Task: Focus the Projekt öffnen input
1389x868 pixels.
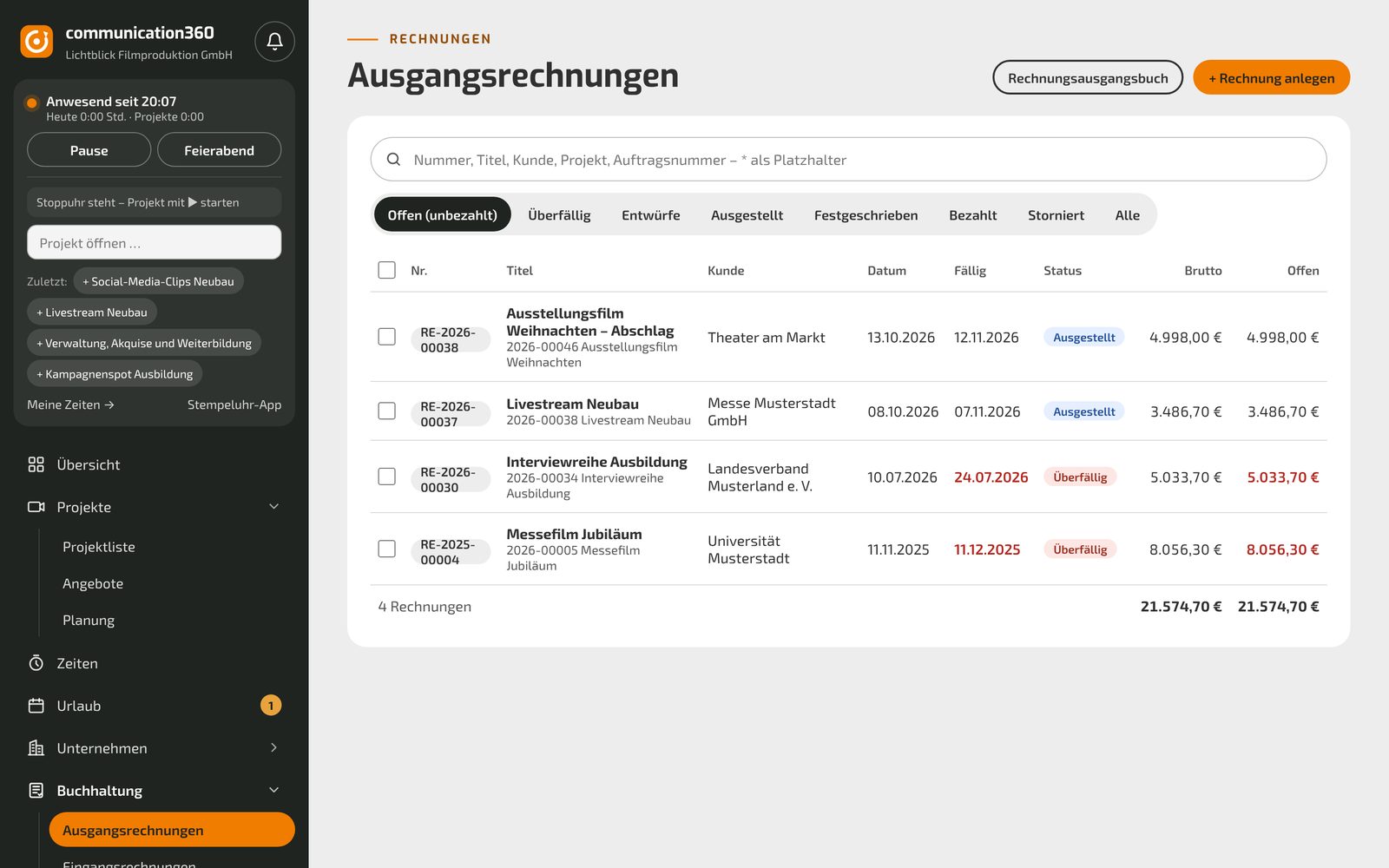Action: click(154, 242)
